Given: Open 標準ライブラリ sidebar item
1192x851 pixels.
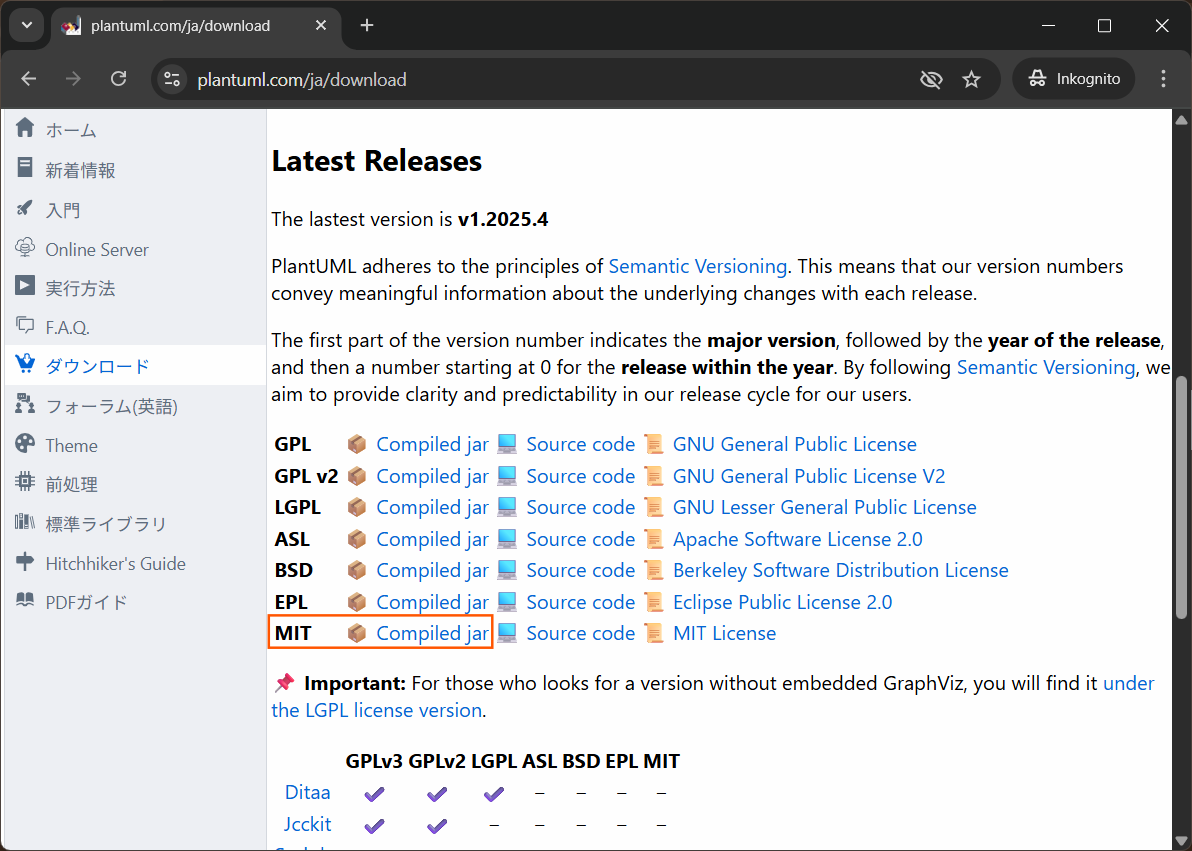Looking at the screenshot, I should [106, 524].
